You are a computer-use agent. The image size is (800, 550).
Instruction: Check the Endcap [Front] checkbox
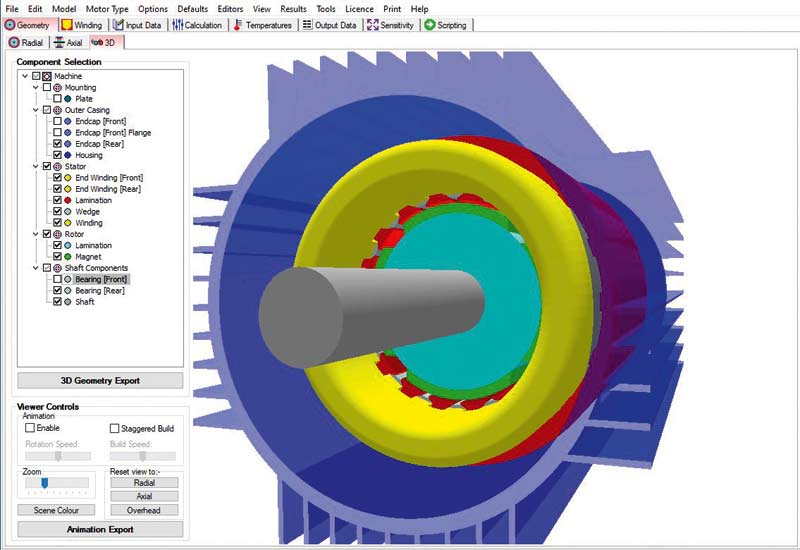click(57, 121)
